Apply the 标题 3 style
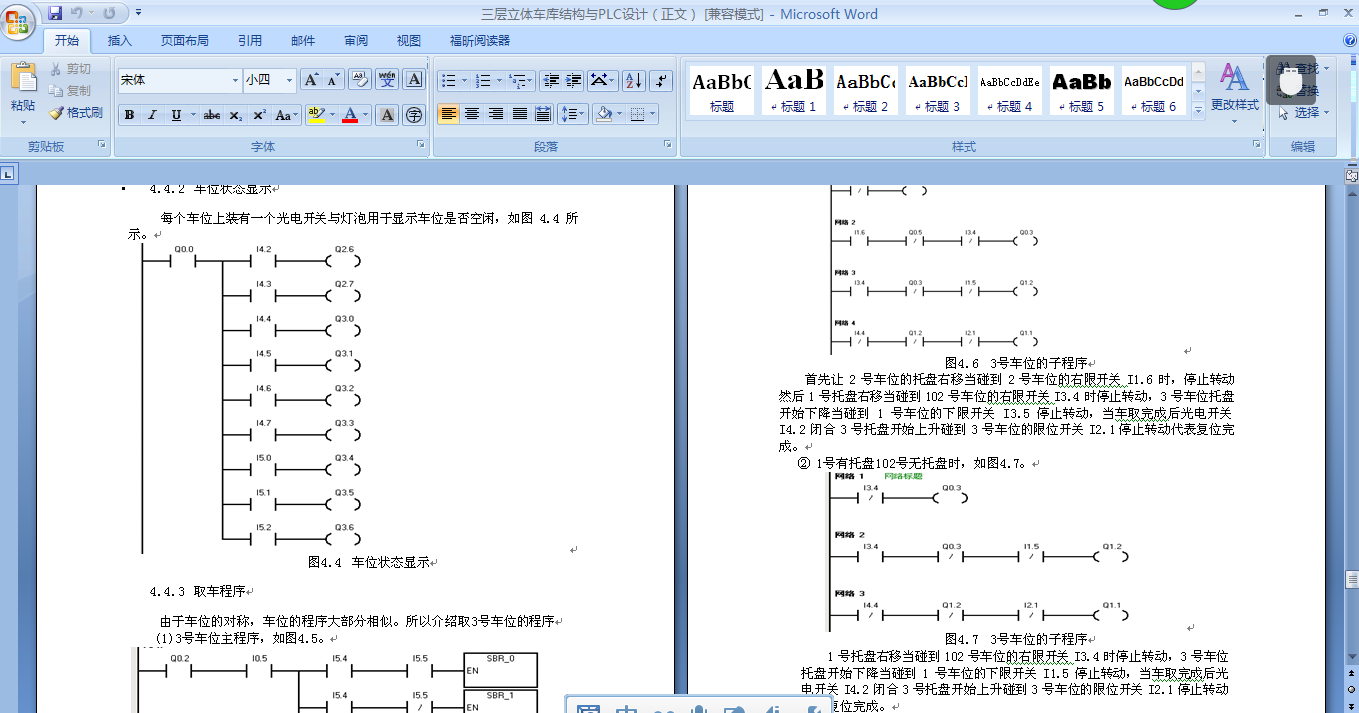The image size is (1359, 713). point(938,91)
